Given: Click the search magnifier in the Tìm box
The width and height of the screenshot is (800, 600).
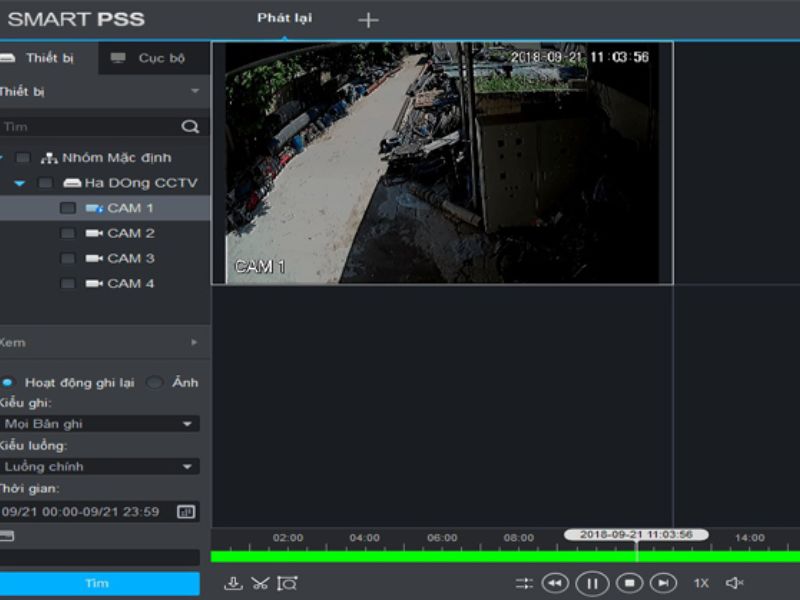Looking at the screenshot, I should (x=190, y=127).
